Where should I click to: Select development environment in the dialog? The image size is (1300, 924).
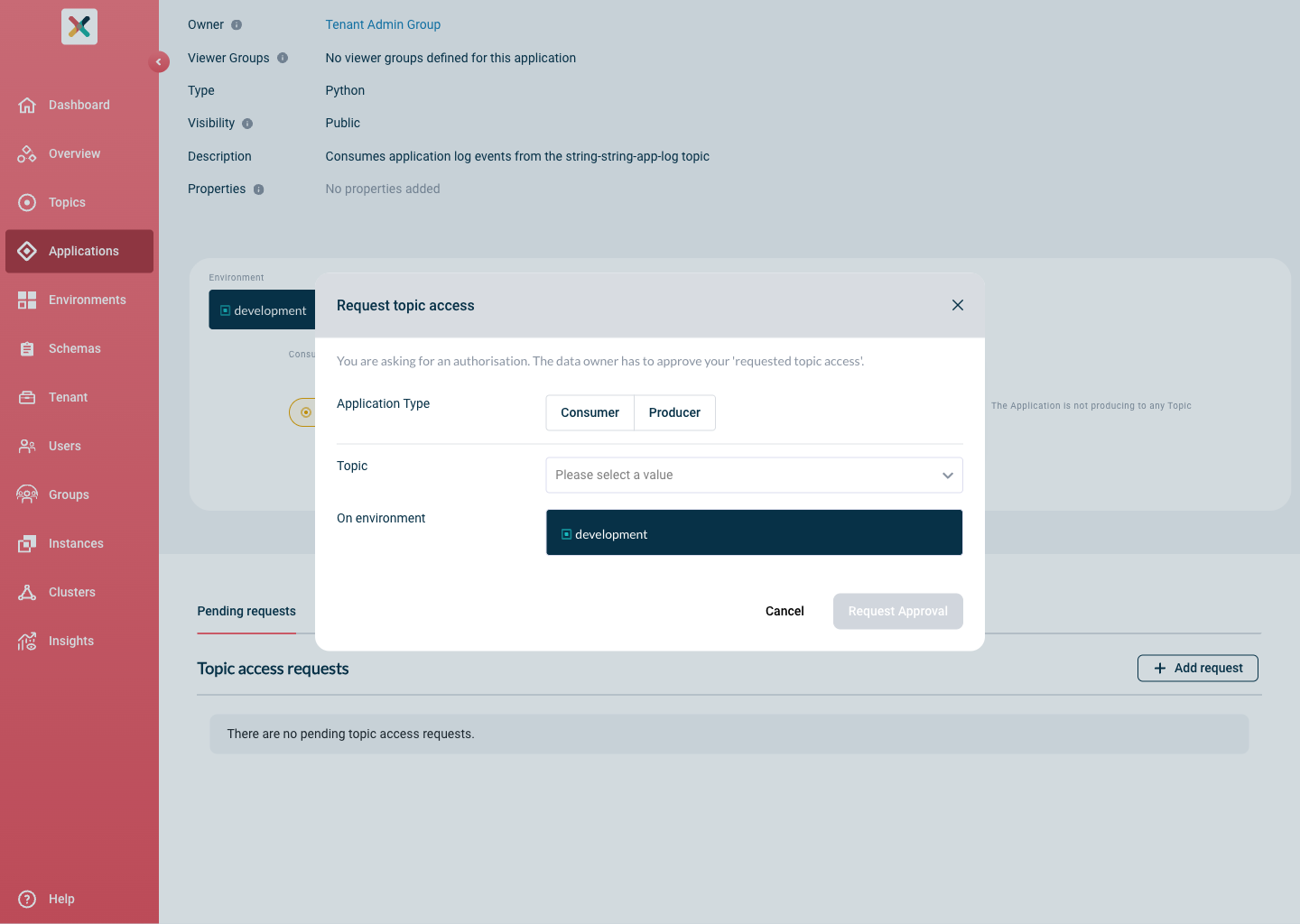pos(754,532)
